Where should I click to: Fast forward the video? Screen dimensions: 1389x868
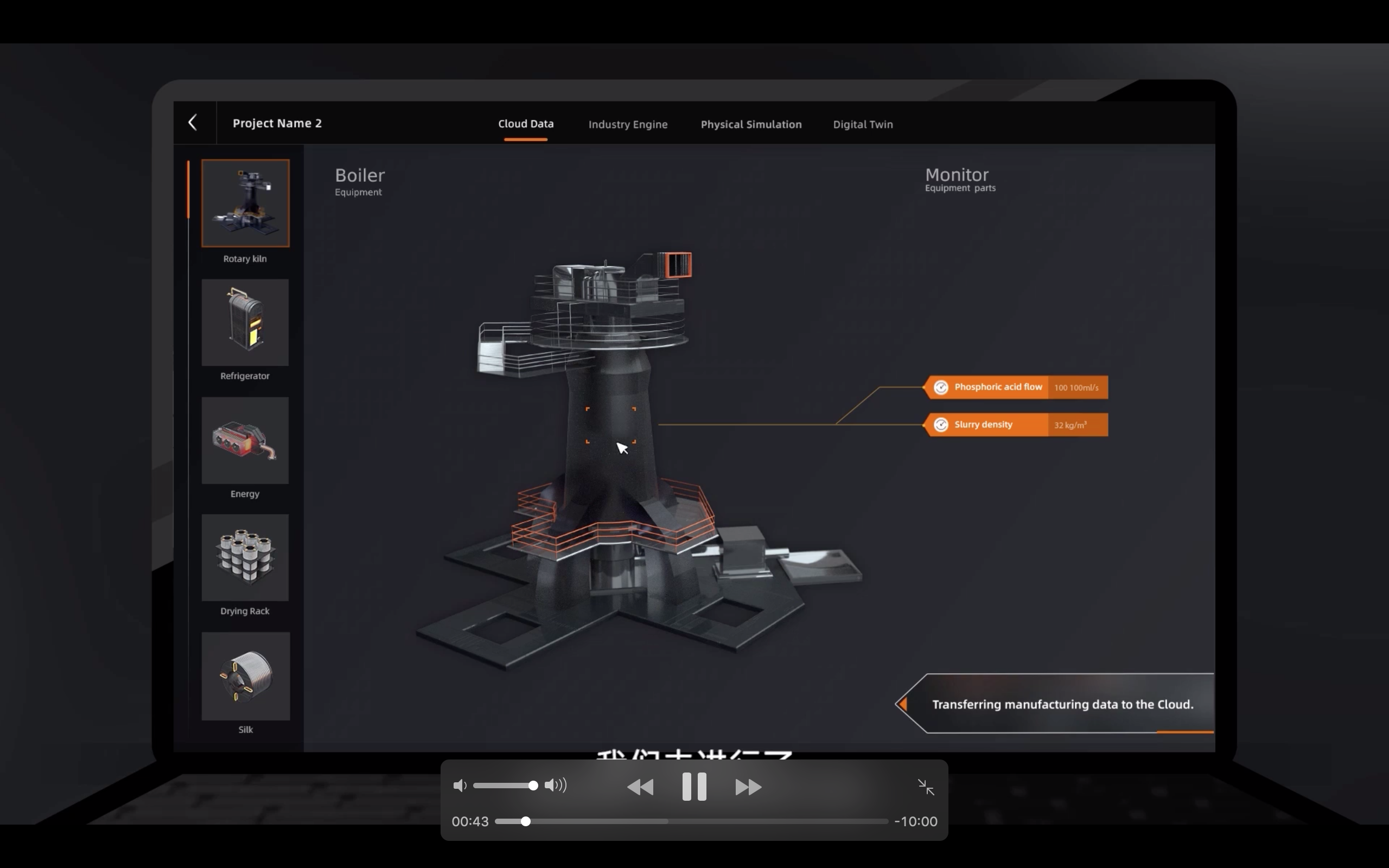(748, 787)
